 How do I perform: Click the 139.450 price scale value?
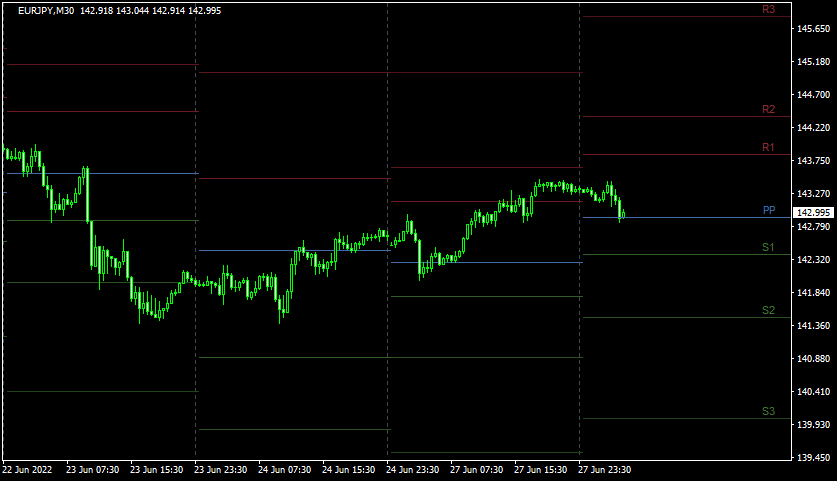814,458
